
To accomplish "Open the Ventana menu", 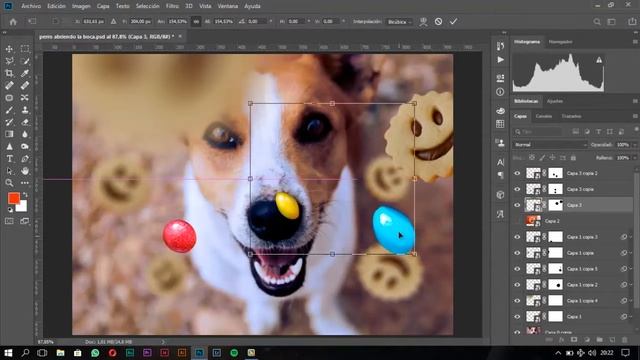I will click(228, 6).
